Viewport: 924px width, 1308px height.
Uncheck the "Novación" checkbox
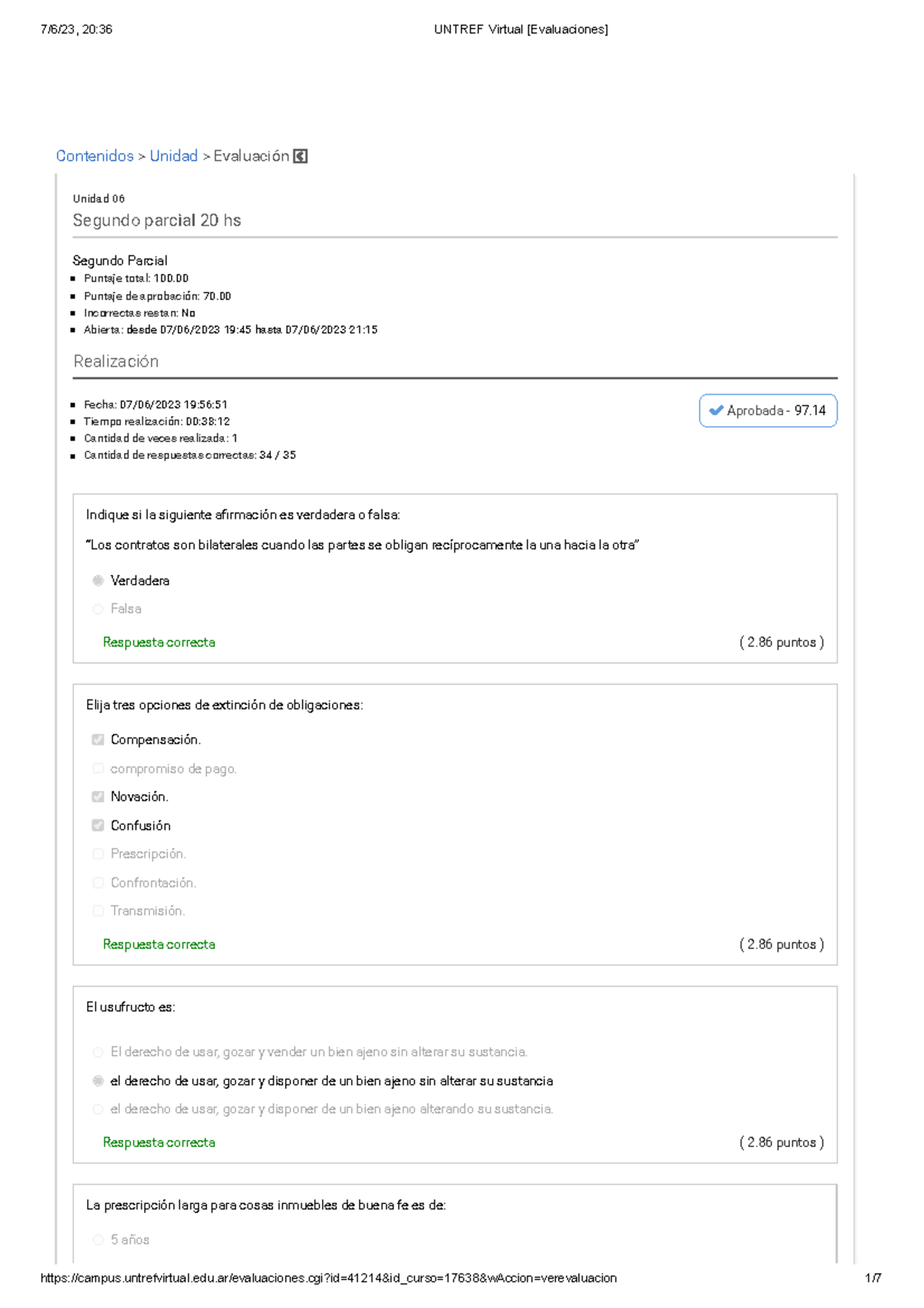pyautogui.click(x=97, y=797)
